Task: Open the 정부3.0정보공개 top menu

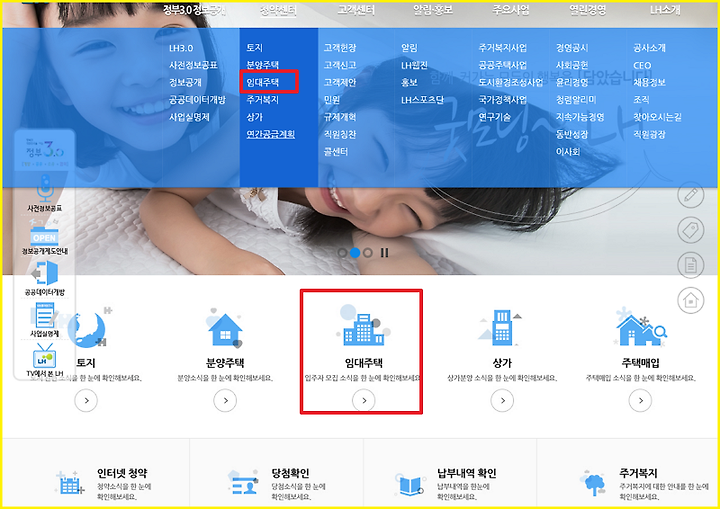Action: pyautogui.click(x=194, y=10)
